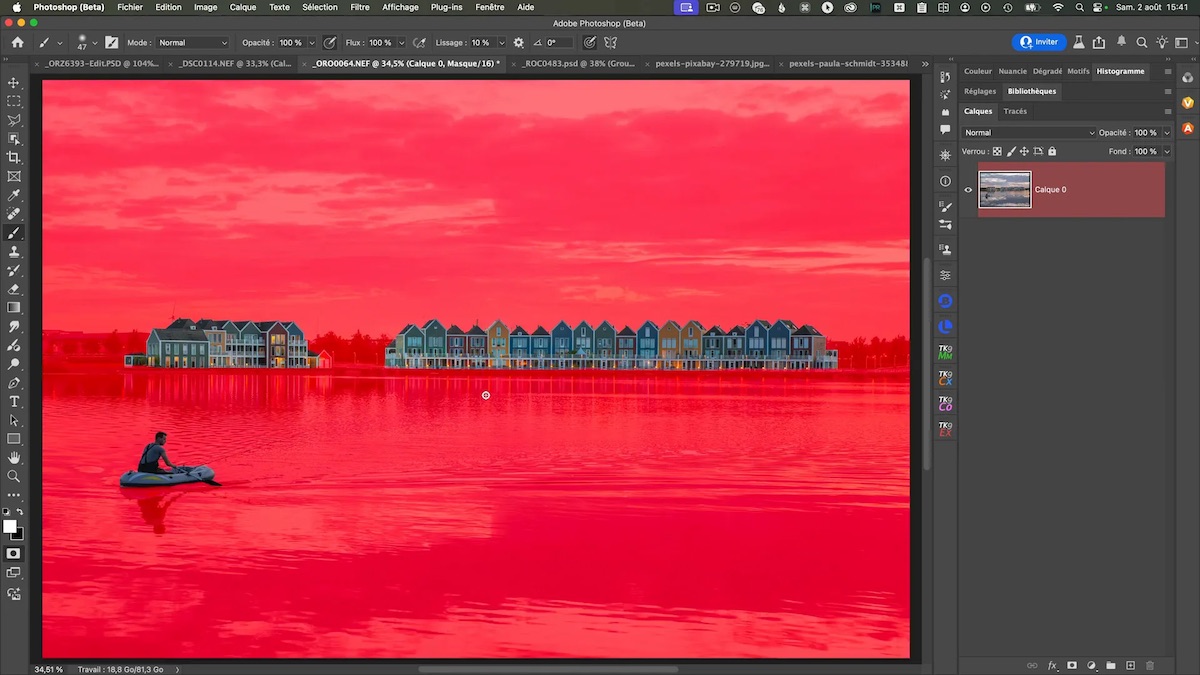Open the Sélection menu
Screen dimensions: 1200x675
pos(320,7)
